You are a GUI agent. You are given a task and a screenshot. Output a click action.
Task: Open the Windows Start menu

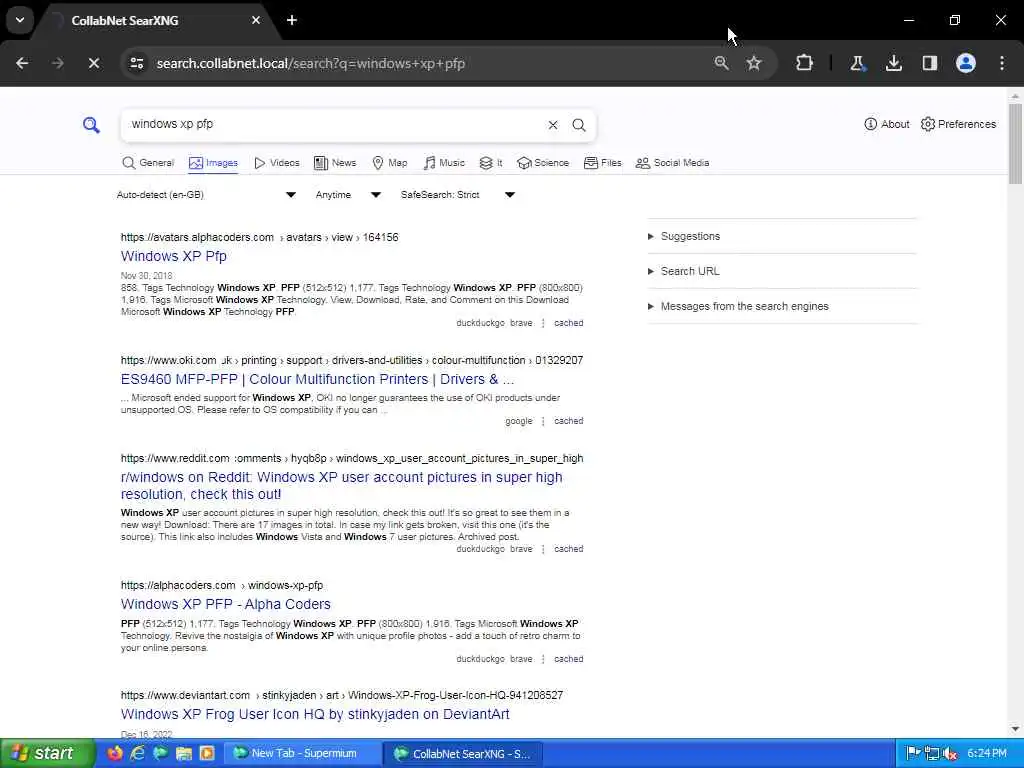pos(47,754)
